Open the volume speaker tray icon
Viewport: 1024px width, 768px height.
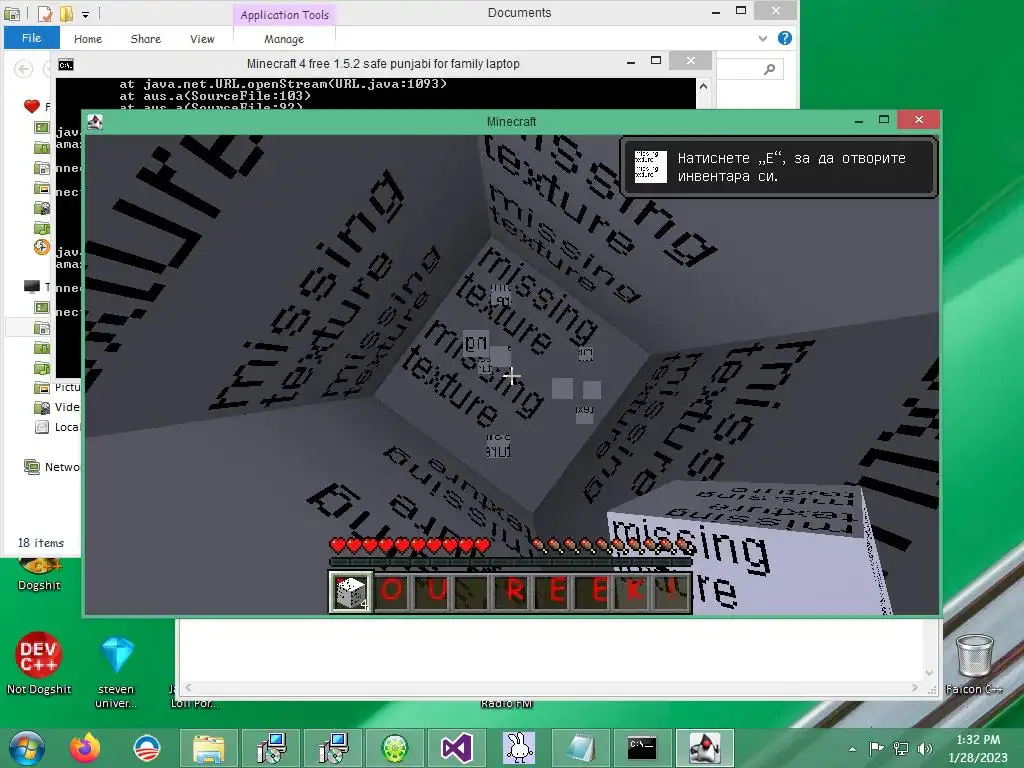(x=925, y=748)
